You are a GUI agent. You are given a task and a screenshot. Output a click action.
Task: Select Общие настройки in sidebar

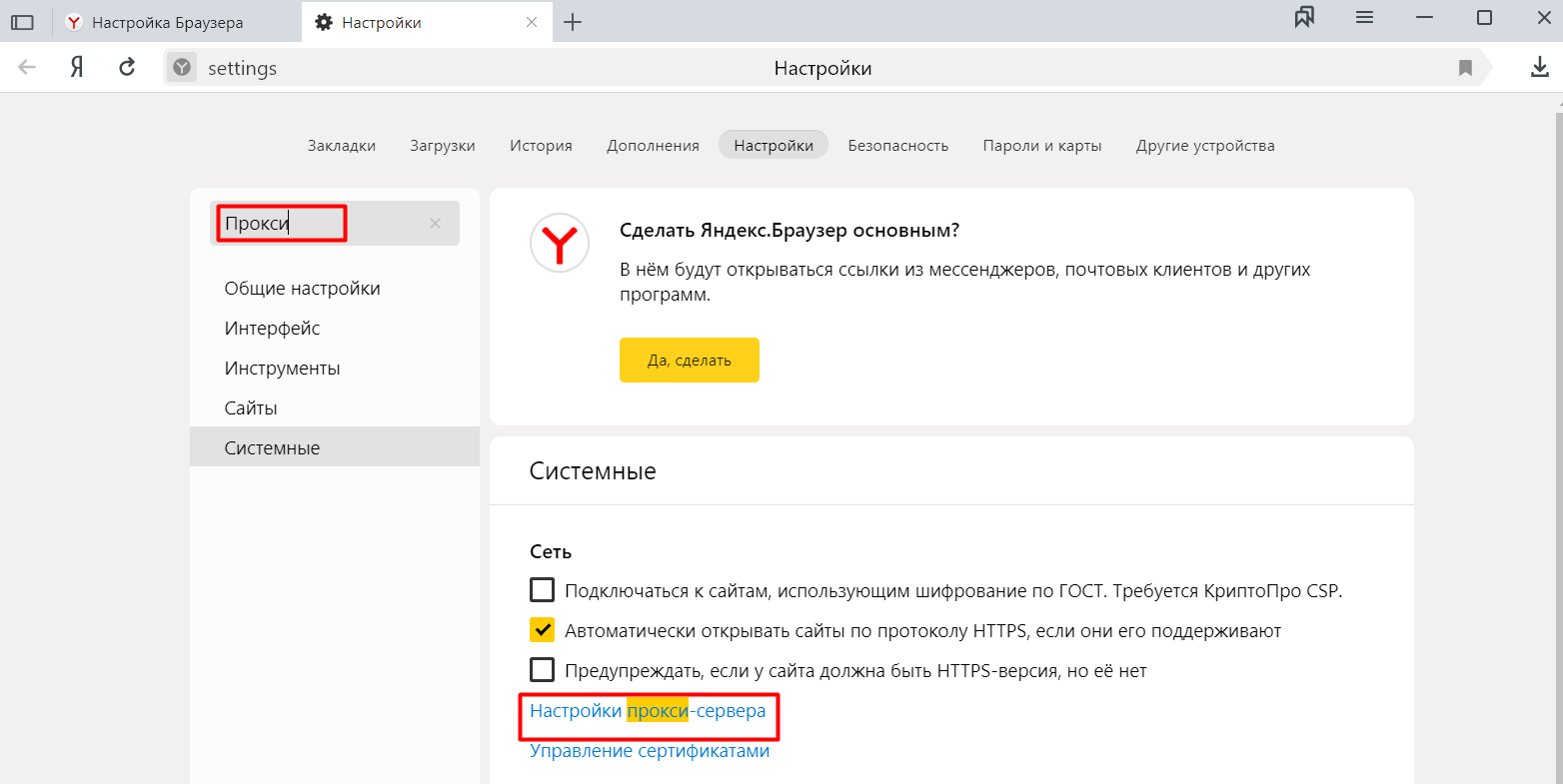pos(302,288)
